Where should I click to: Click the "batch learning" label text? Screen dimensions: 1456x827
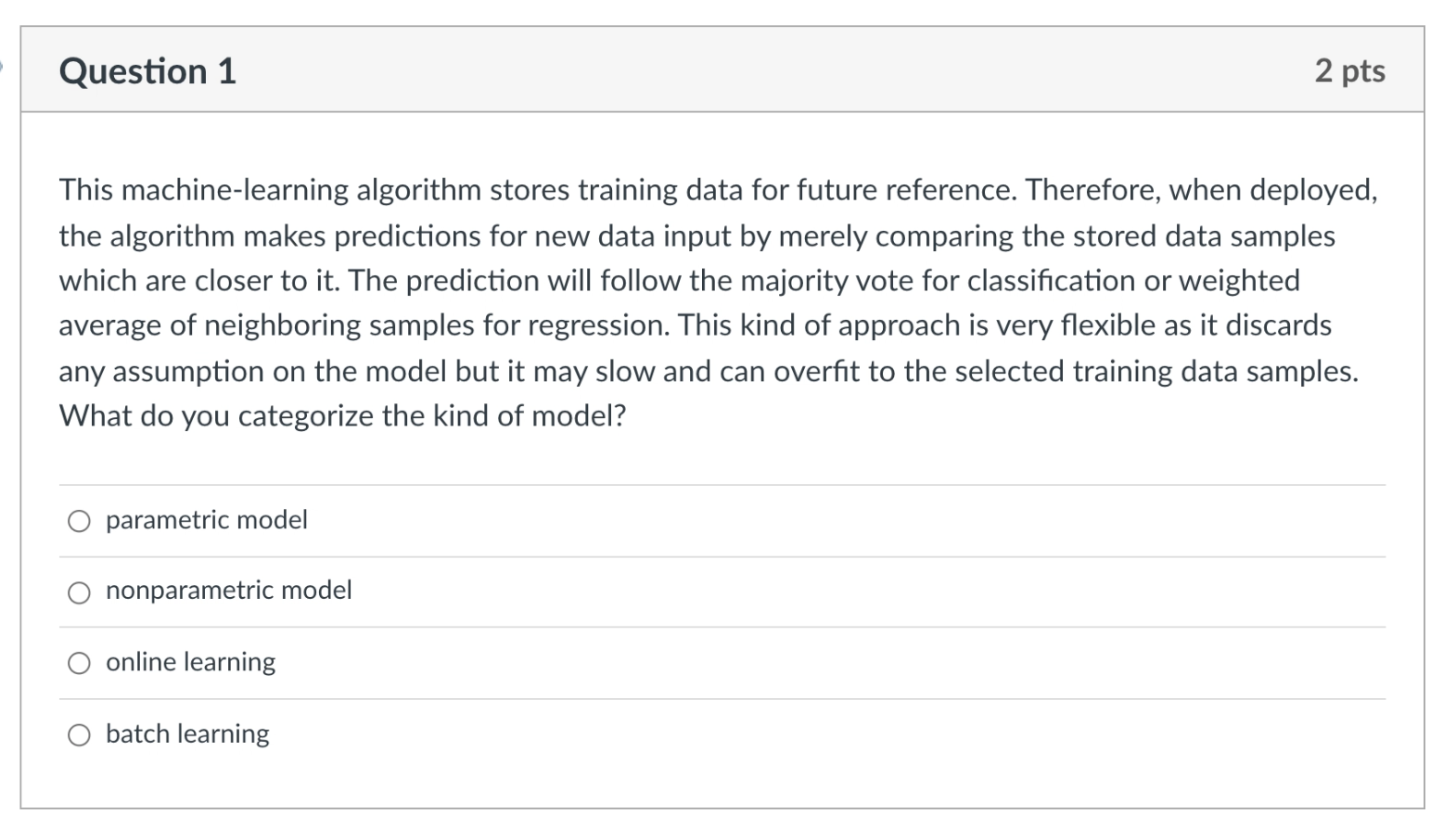click(186, 733)
